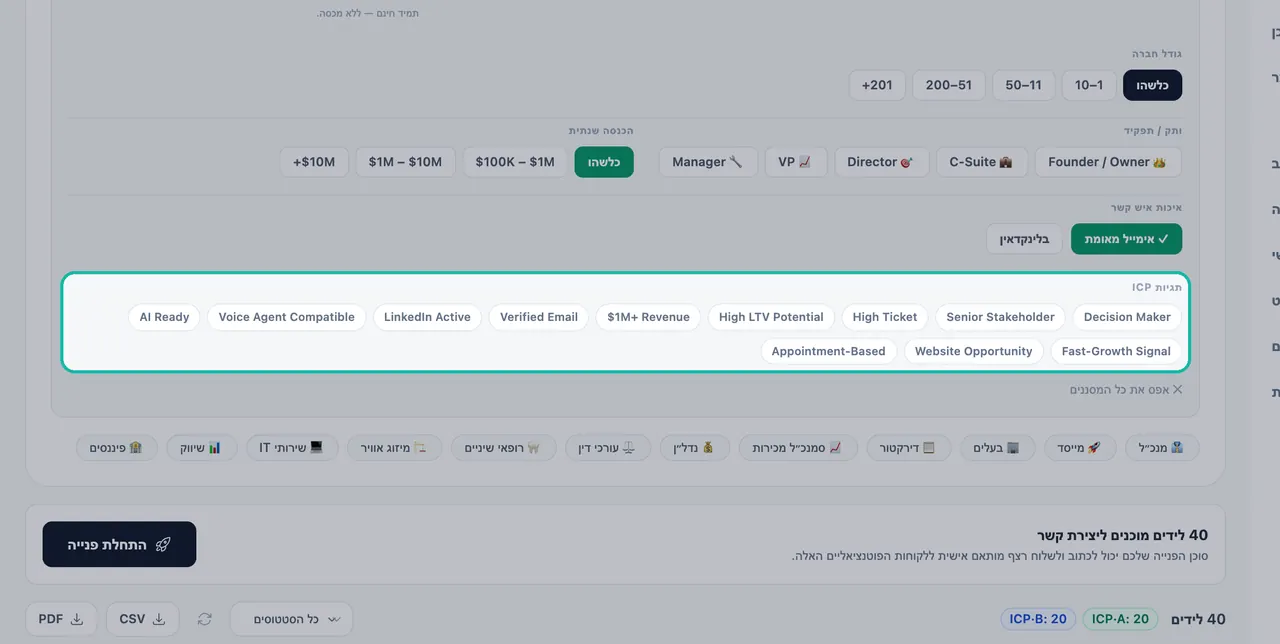1280x644 pixels.
Task: Open the כל הסטטוסים status dropdown
Action: point(291,619)
